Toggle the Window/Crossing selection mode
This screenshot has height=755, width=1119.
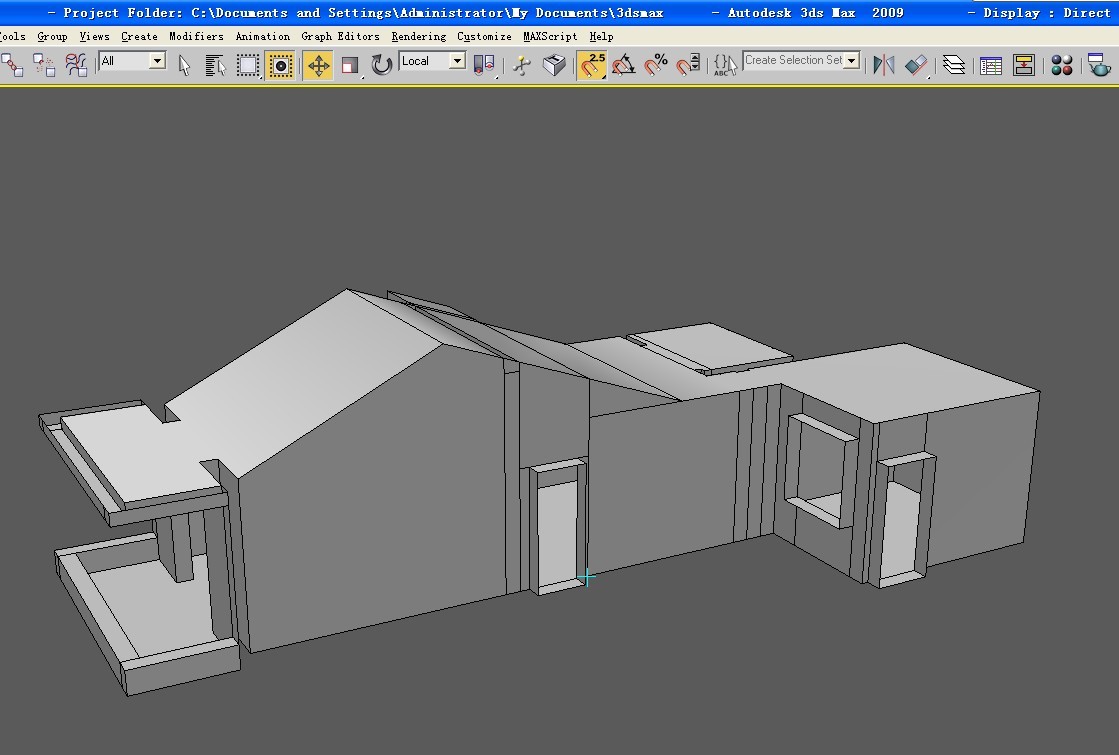280,66
